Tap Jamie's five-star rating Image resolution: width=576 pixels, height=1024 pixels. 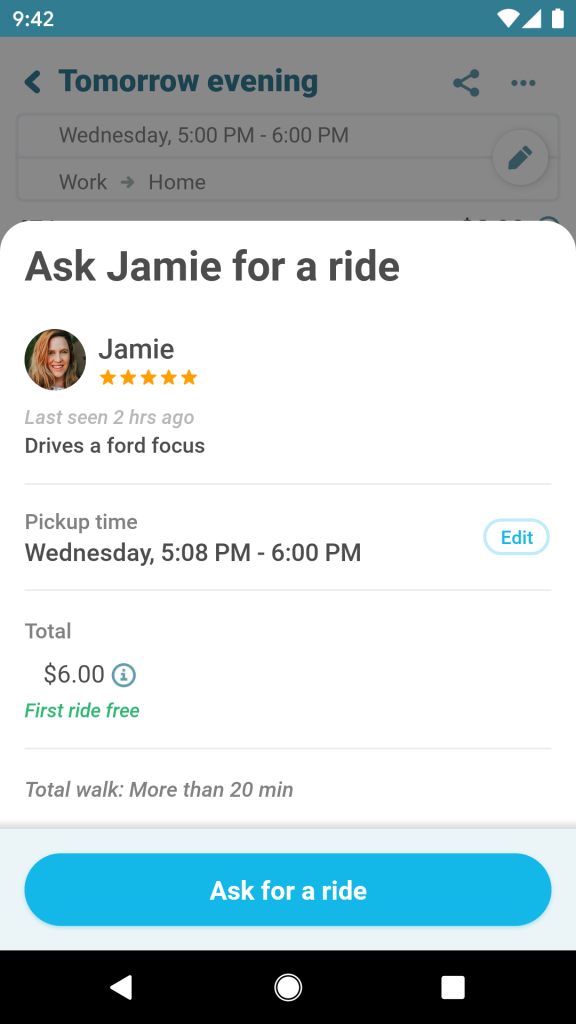[x=148, y=377]
